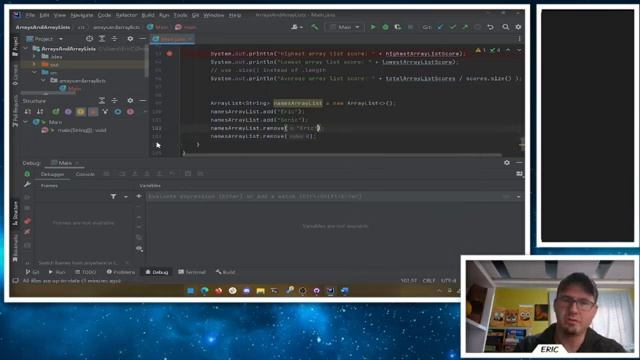Toggle the red breakpoint in editor gutter
This screenshot has height=360, width=640.
tap(169, 53)
